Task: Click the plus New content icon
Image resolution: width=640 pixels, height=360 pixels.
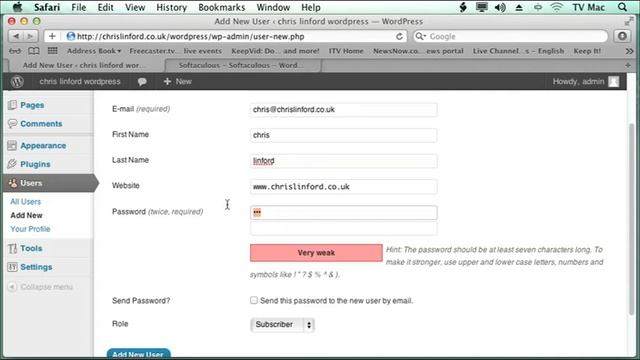Action: pyautogui.click(x=167, y=81)
